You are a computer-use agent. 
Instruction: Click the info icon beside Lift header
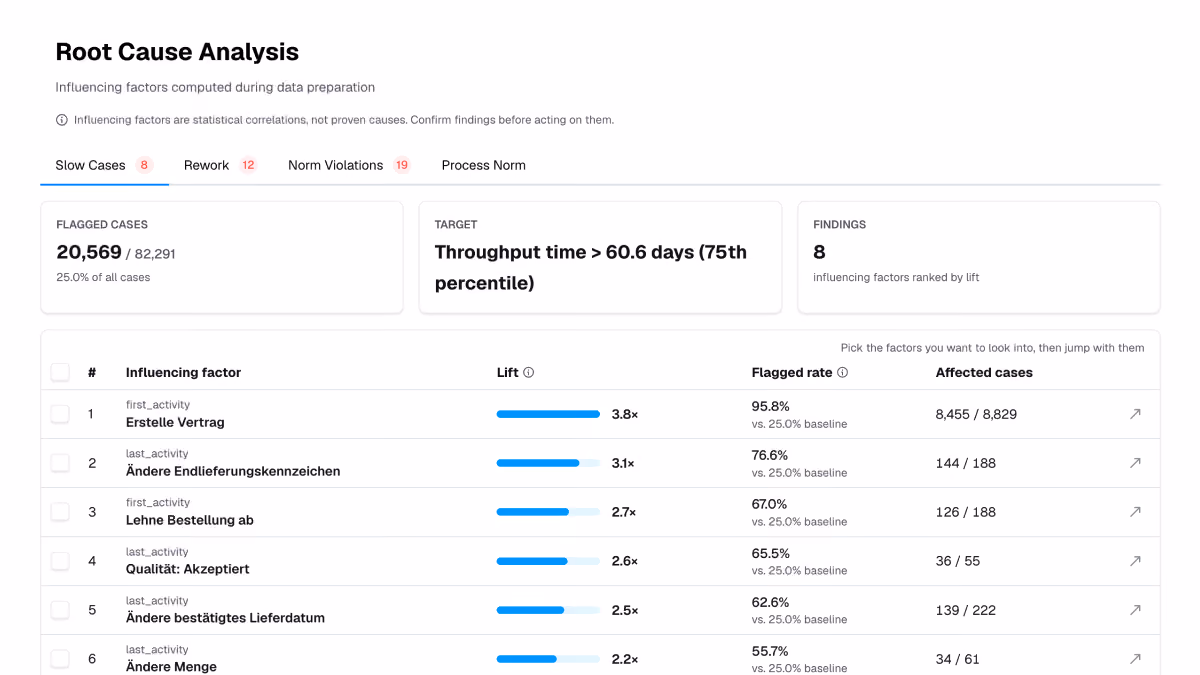(529, 373)
